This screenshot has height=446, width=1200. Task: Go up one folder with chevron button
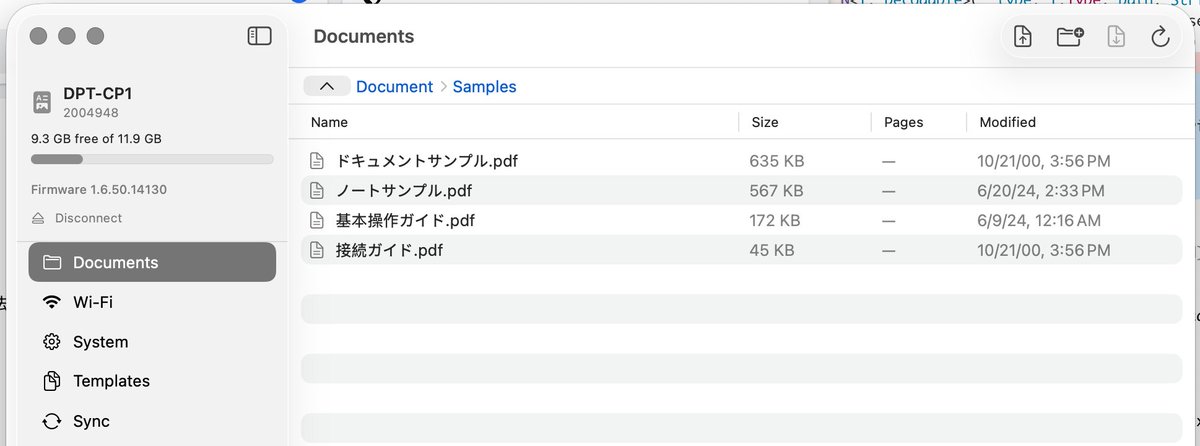pyautogui.click(x=327, y=86)
